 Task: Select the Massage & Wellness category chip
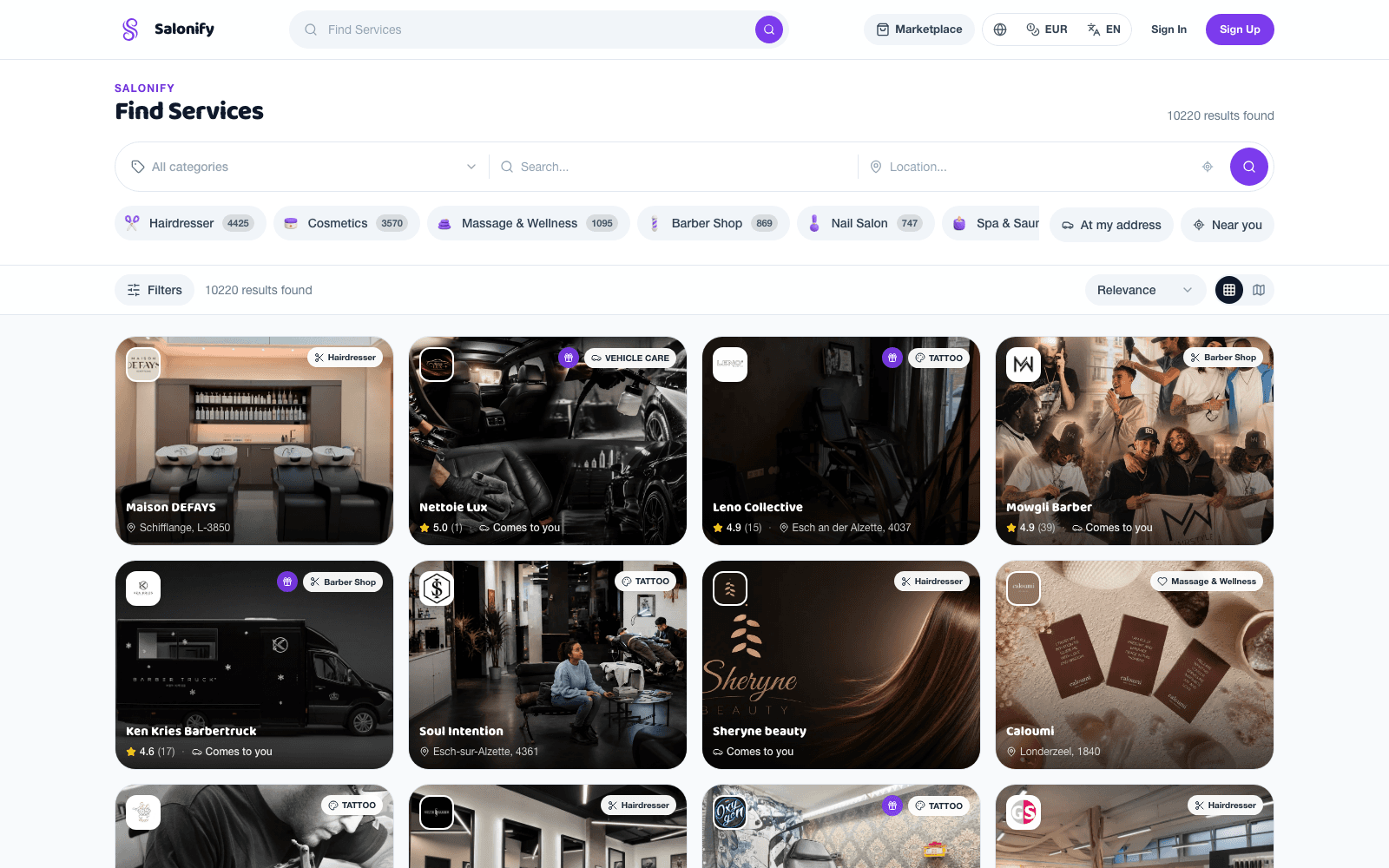(x=529, y=223)
